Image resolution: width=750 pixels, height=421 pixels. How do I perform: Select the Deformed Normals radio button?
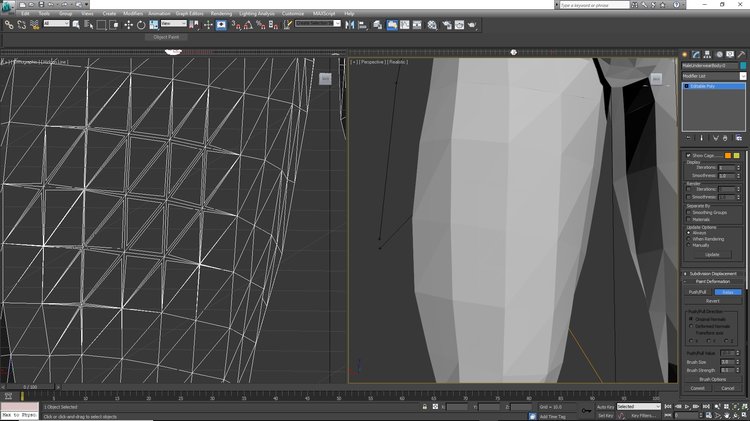[x=691, y=326]
